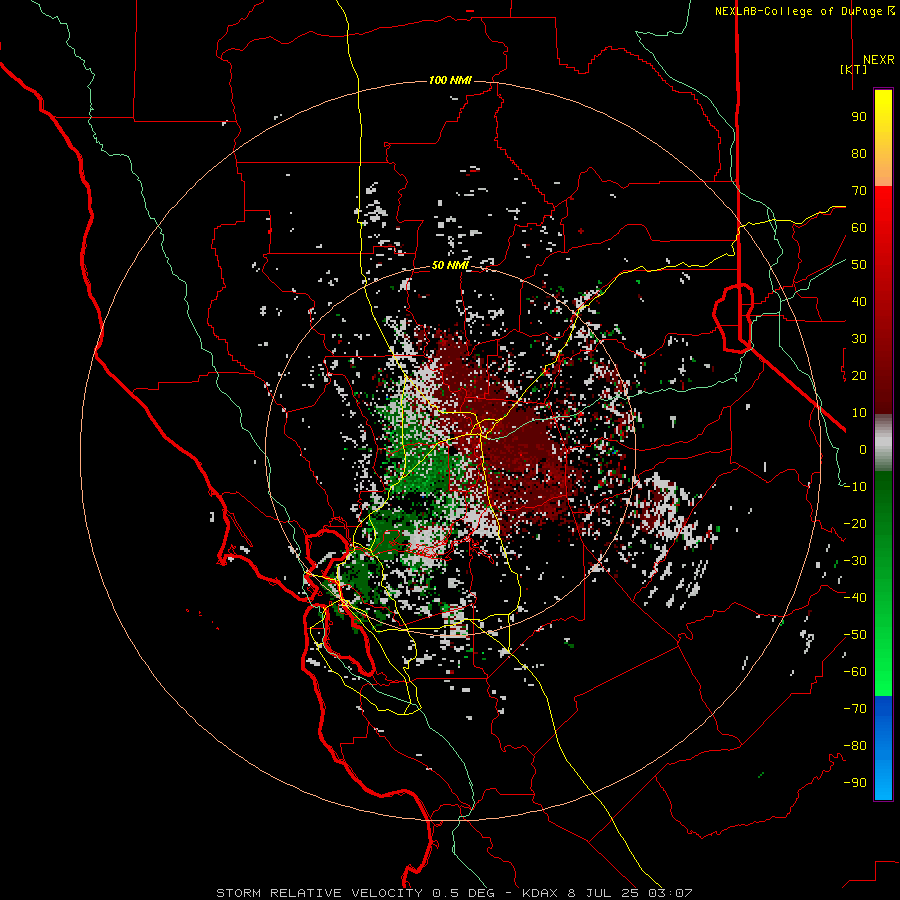Image resolution: width=900 pixels, height=900 pixels.
Task: Click the 70 value on velocity scale
Action: 859,191
